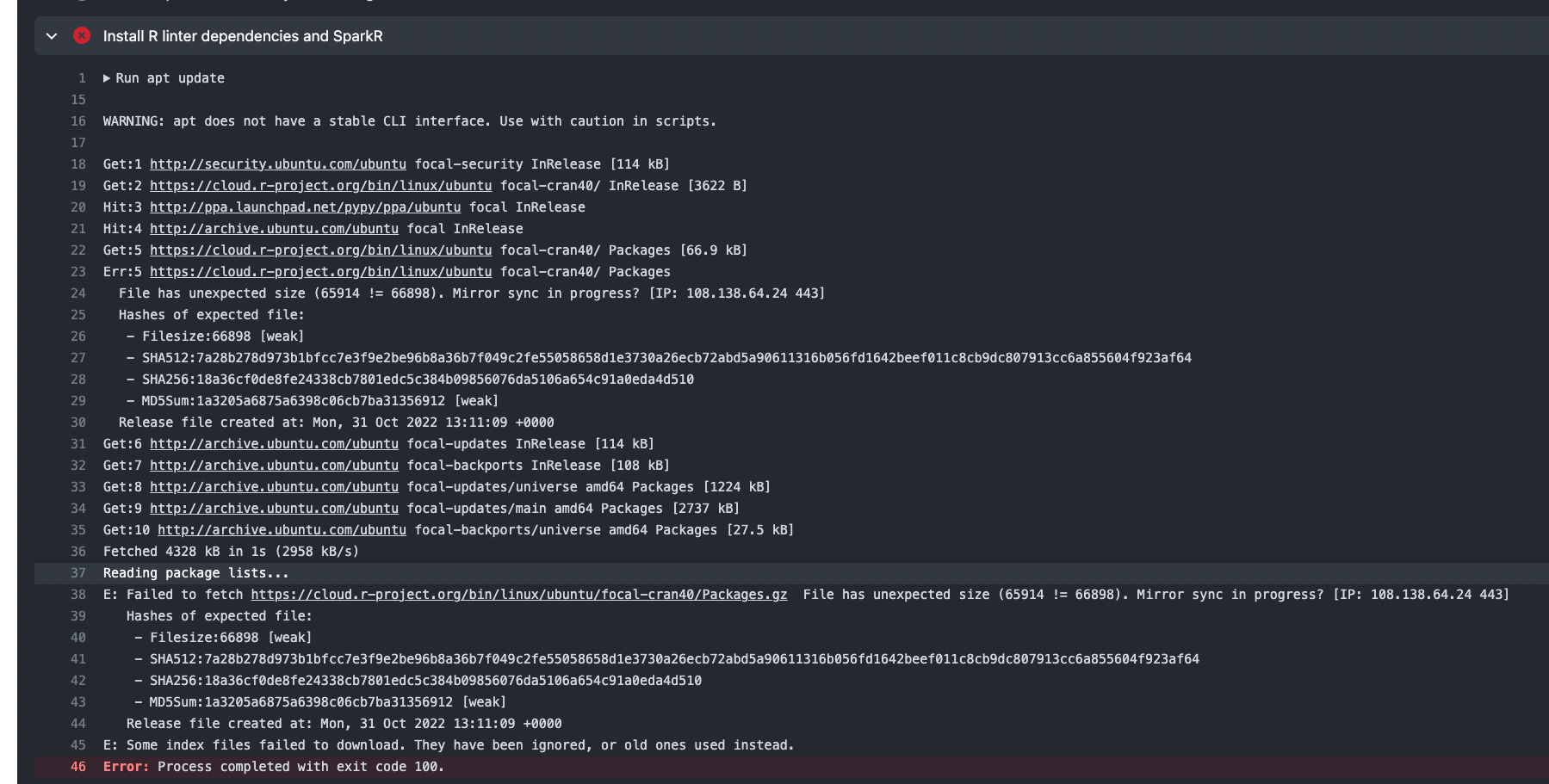Open the security.ubuntu.com link in Get:1
1549x784 pixels.
[278, 164]
